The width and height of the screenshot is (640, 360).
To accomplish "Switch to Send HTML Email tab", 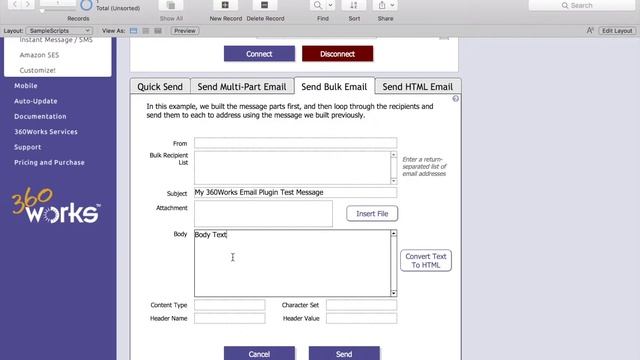I will tap(418, 87).
